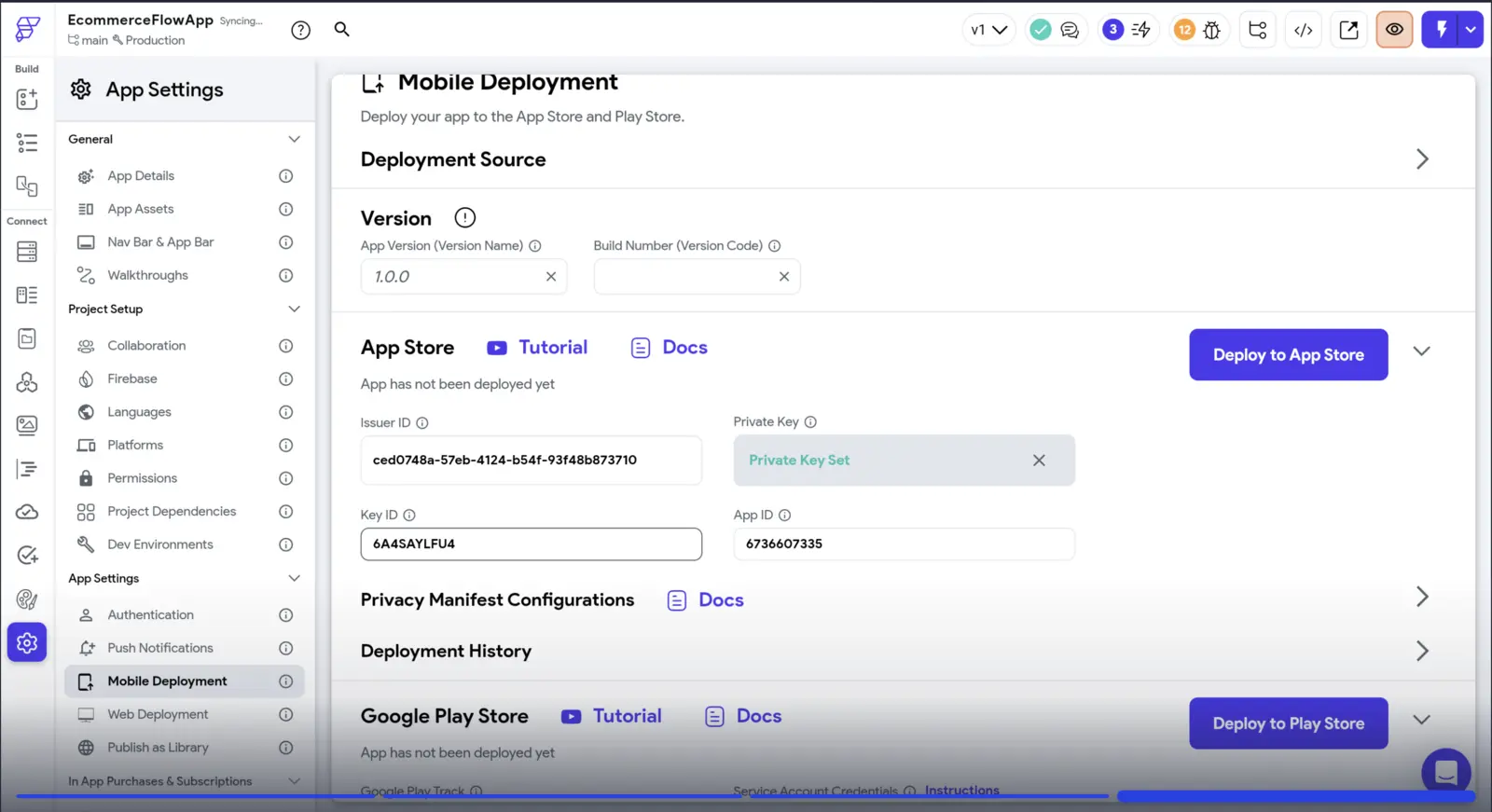Open the support chat bubble

1445,772
